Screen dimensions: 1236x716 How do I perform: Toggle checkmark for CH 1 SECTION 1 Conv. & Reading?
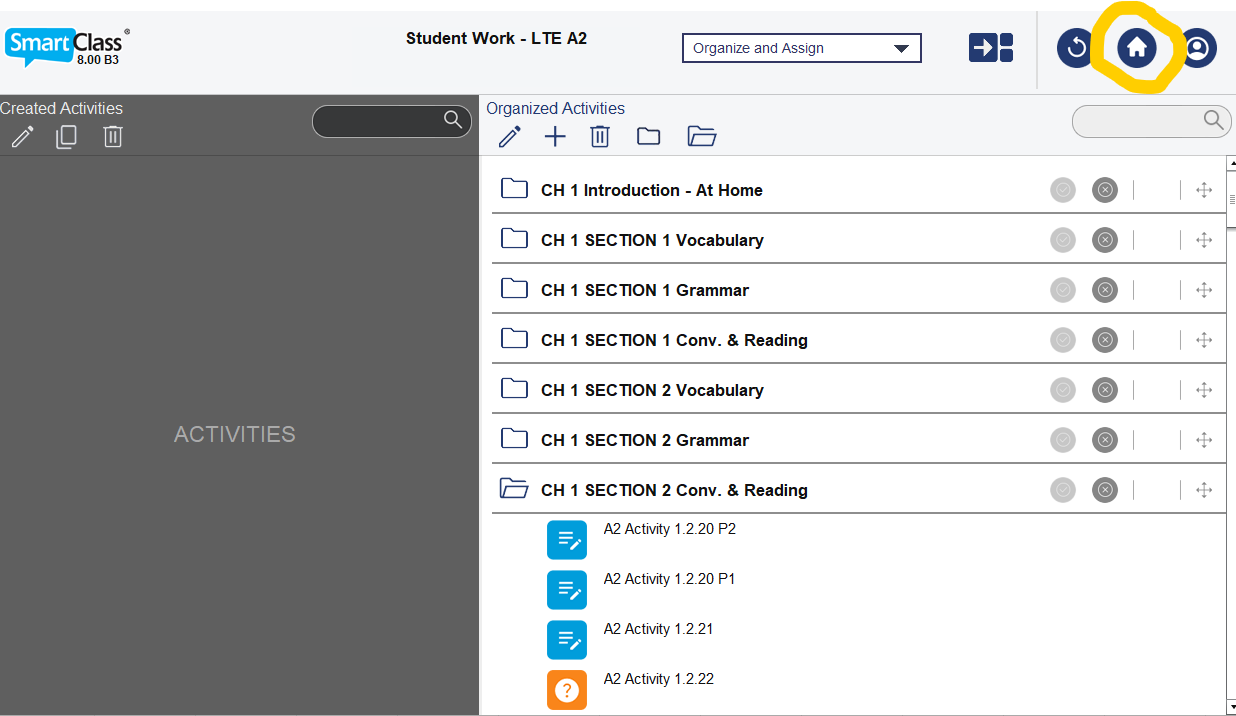1063,340
